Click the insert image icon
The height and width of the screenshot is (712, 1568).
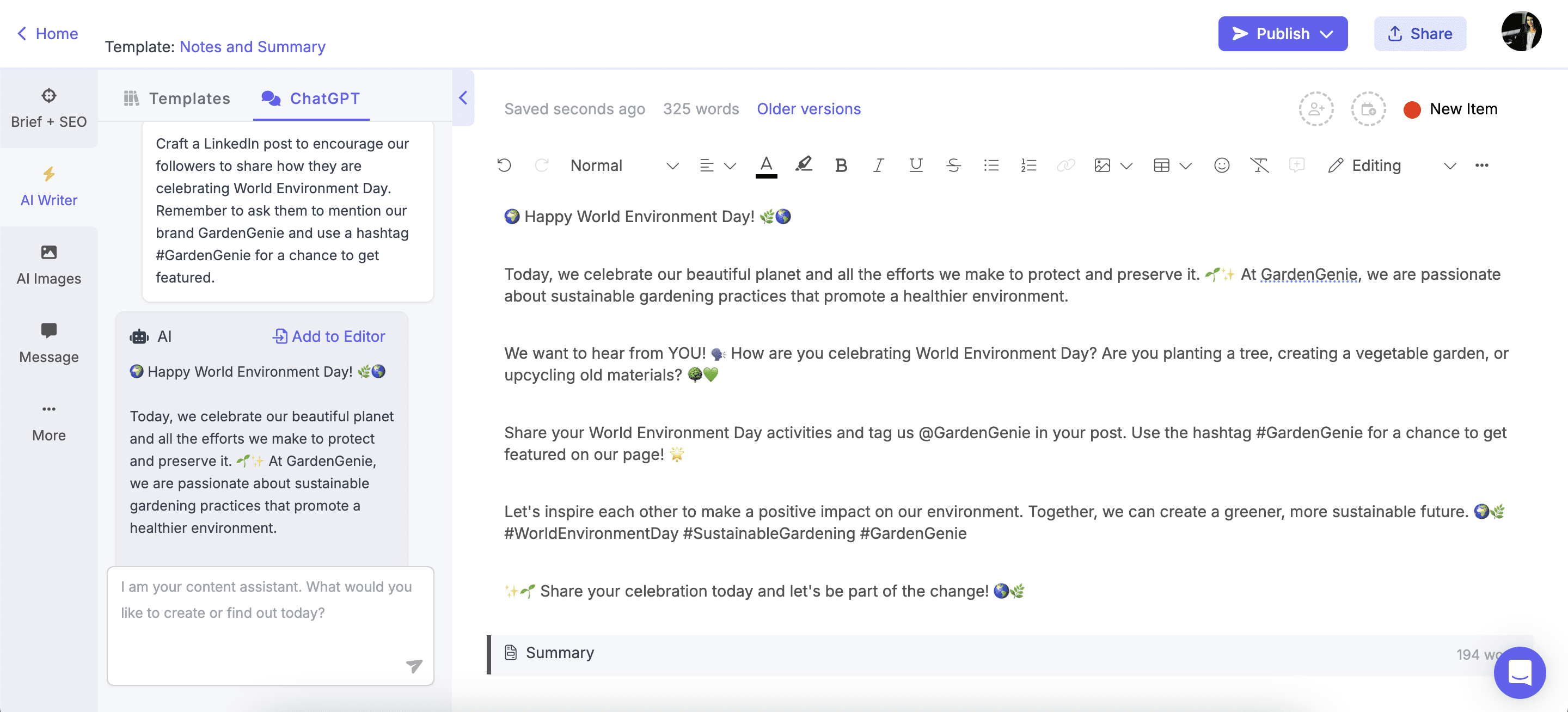pyautogui.click(x=1102, y=165)
